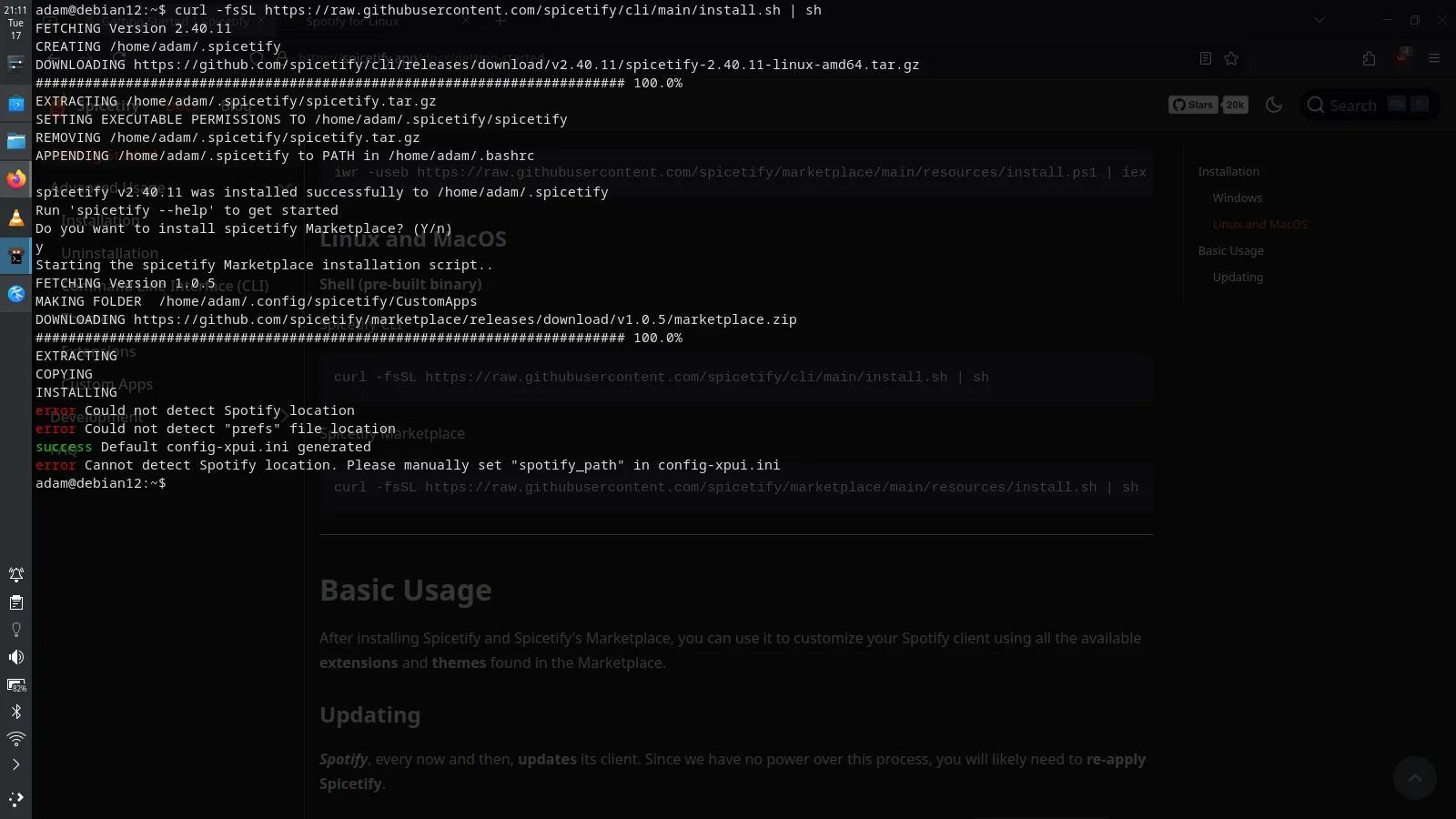
Task: Click the scroll back to top button
Action: [x=1414, y=777]
